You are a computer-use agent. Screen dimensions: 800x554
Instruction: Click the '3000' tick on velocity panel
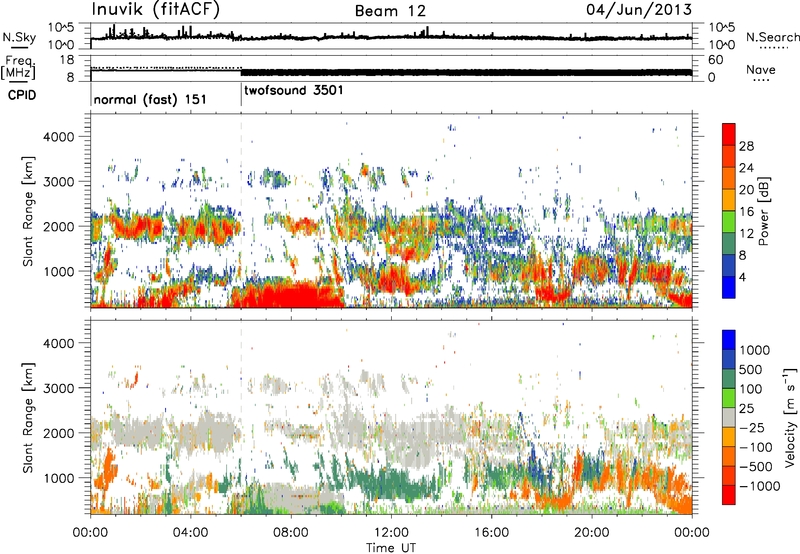point(58,388)
